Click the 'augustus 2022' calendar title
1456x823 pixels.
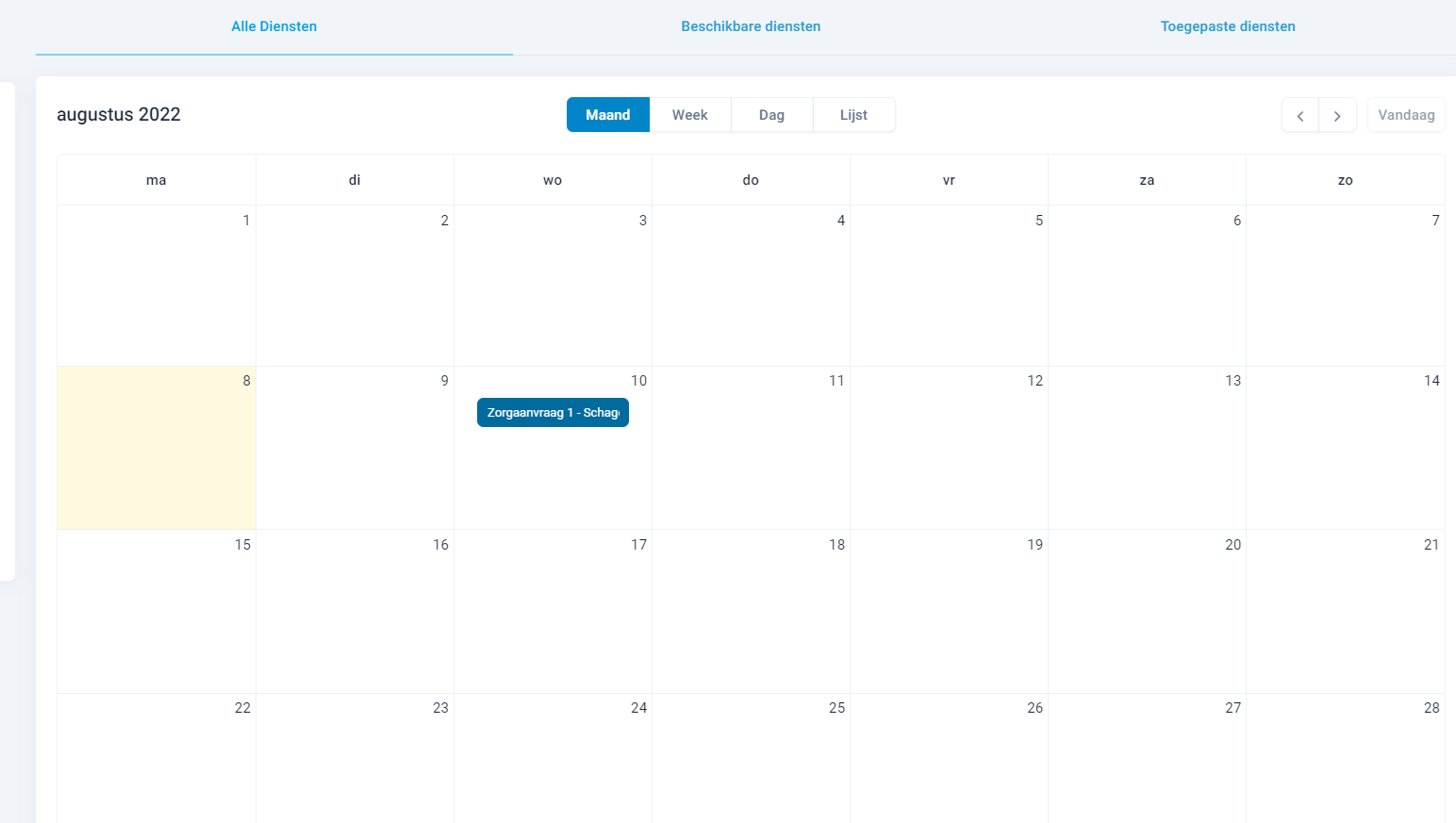click(x=119, y=115)
